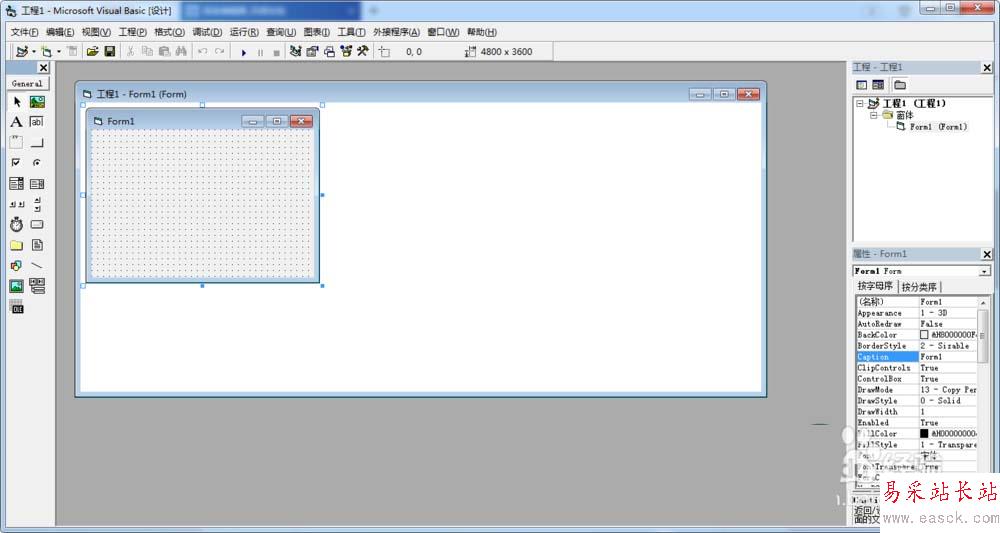Viewport: 1000px width, 533px height.
Task: Collapse the 窗体 folder node
Action: pyautogui.click(x=874, y=115)
